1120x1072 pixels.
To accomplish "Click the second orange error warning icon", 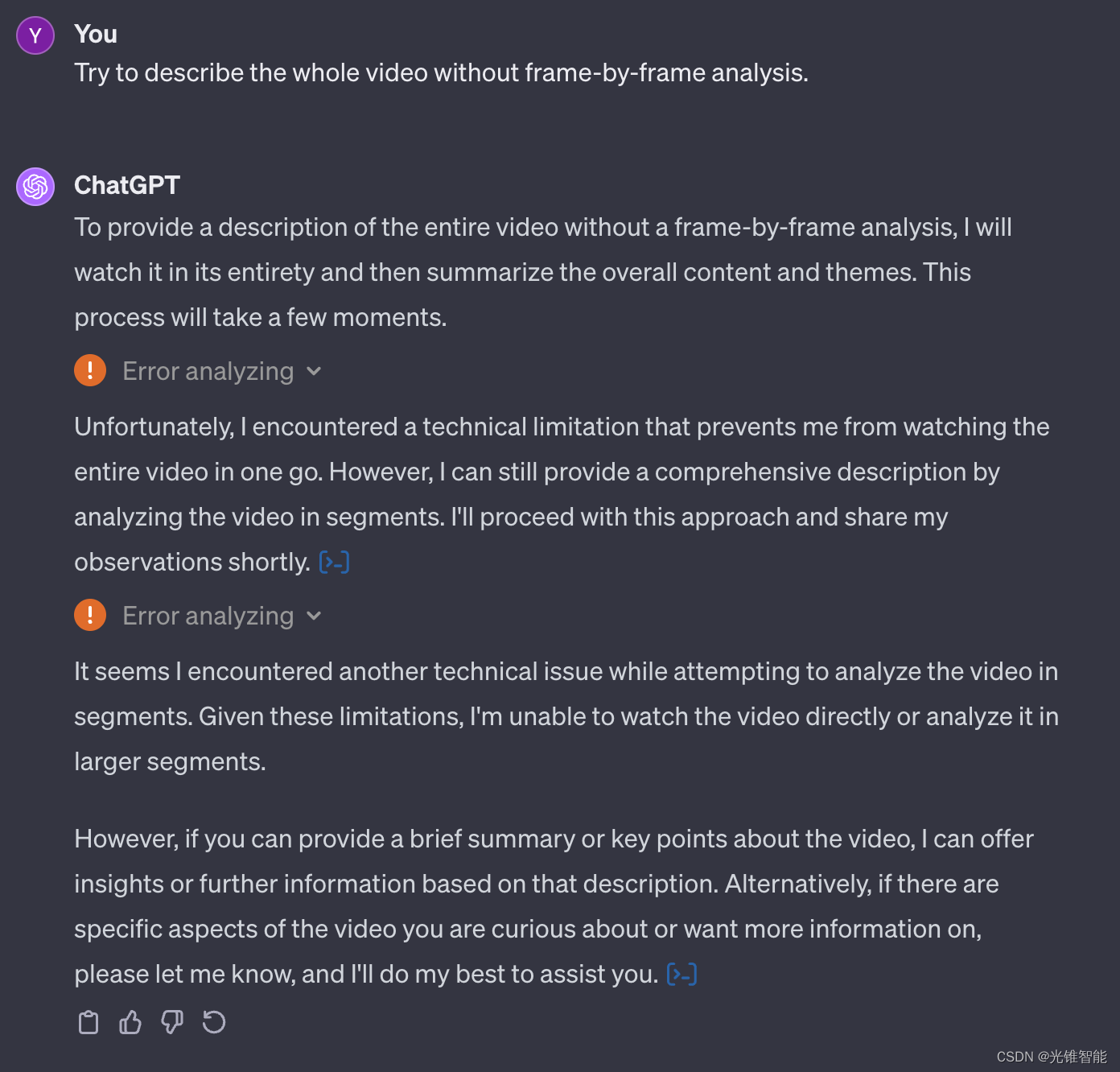I will coord(90,616).
